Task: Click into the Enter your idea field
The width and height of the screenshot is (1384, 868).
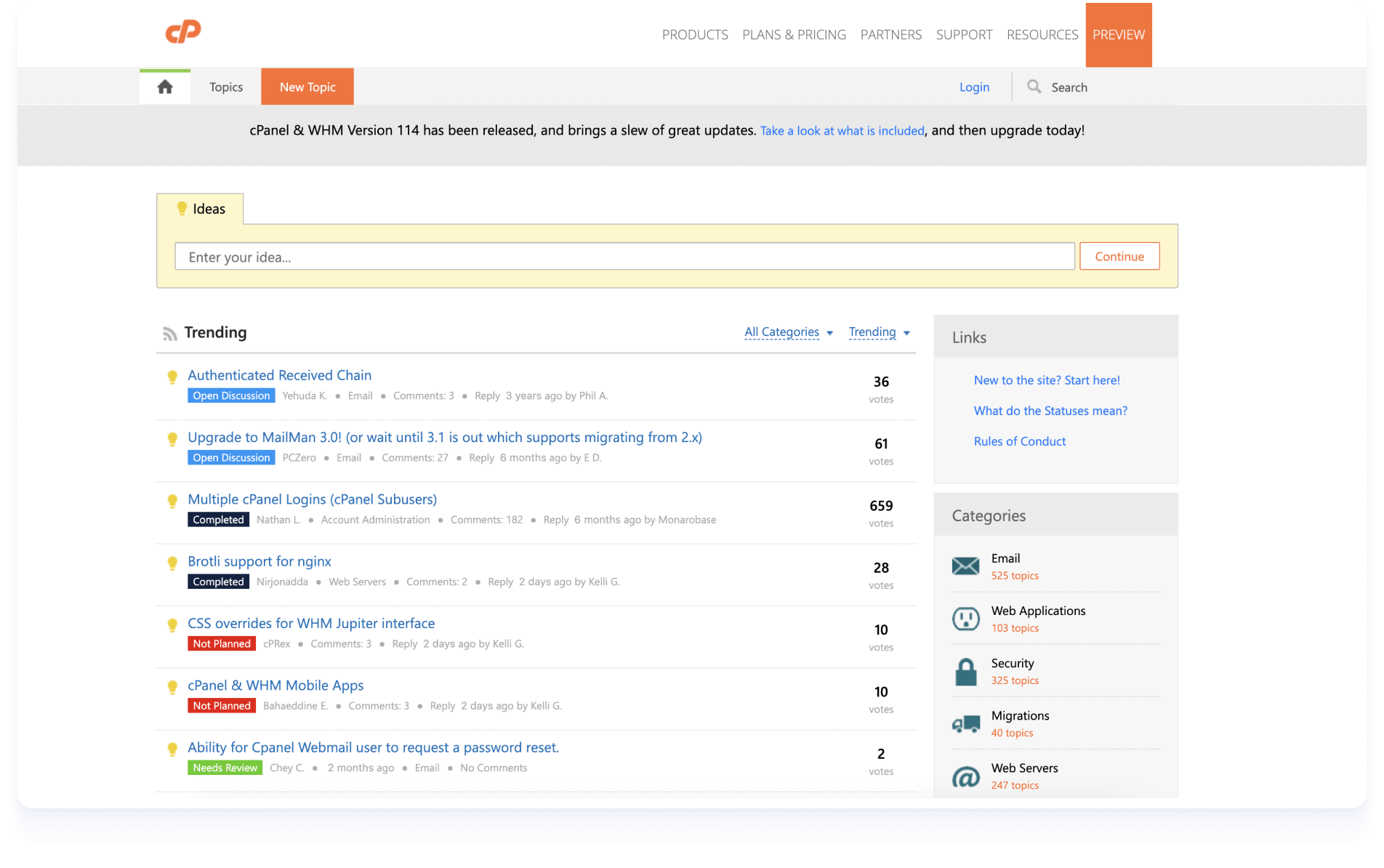Action: pyautogui.click(x=624, y=257)
